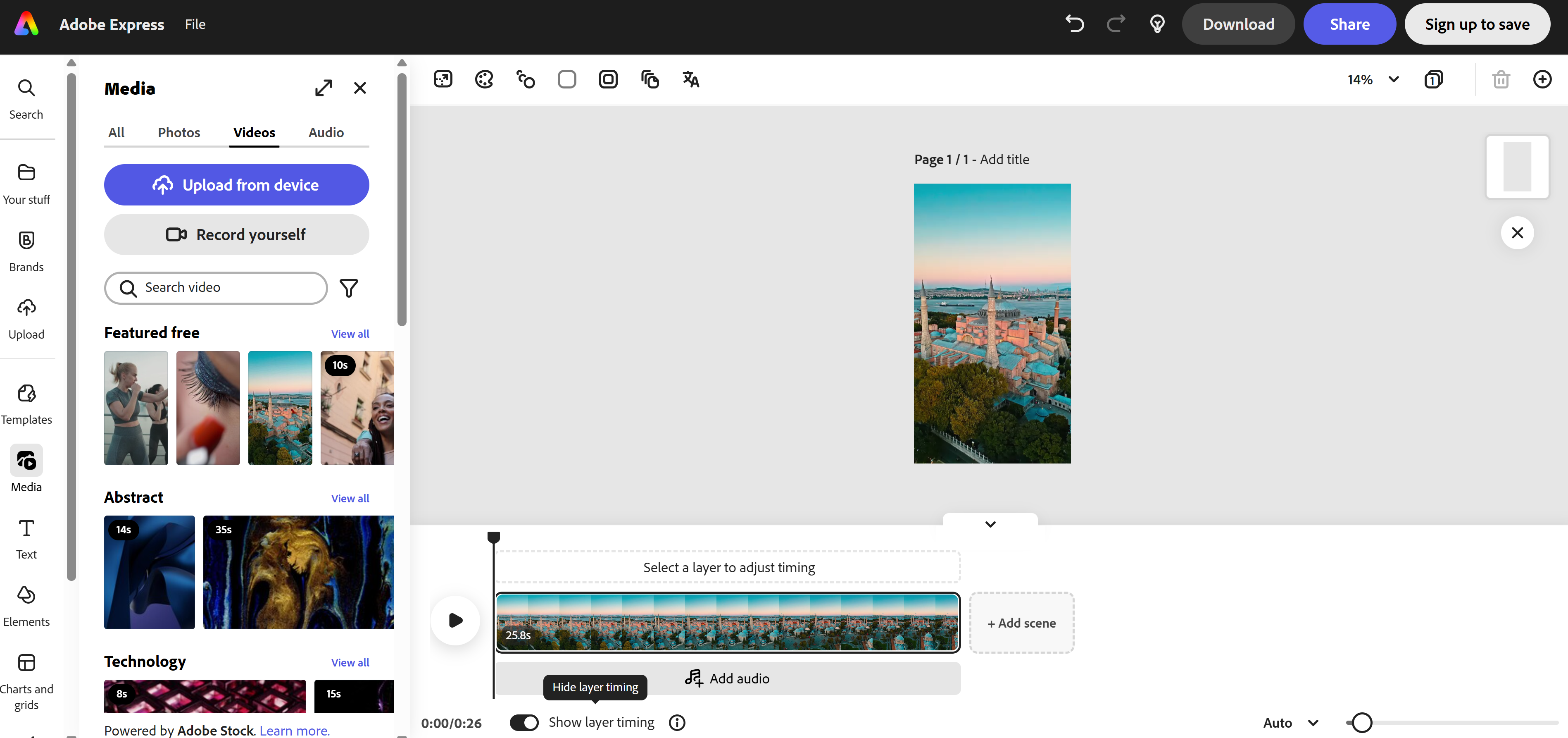Collapse the timeline with the chevron
This screenshot has height=738, width=1568.
coord(990,524)
